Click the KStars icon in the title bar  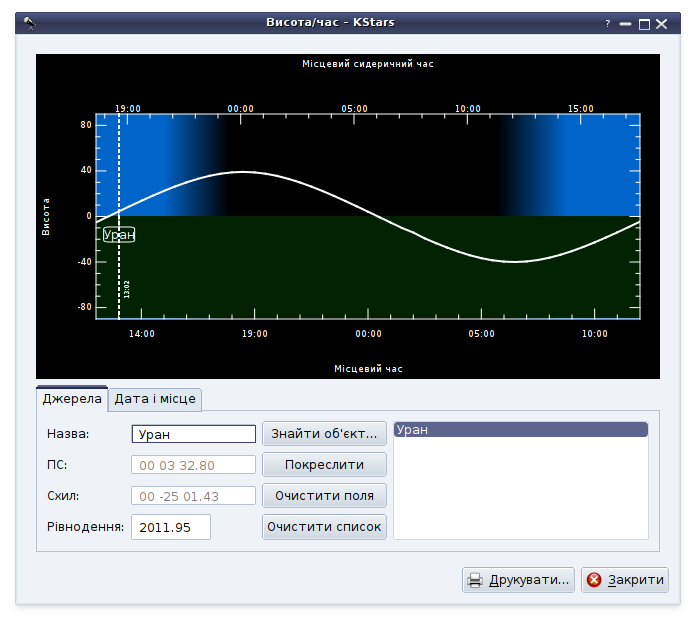click(x=31, y=23)
